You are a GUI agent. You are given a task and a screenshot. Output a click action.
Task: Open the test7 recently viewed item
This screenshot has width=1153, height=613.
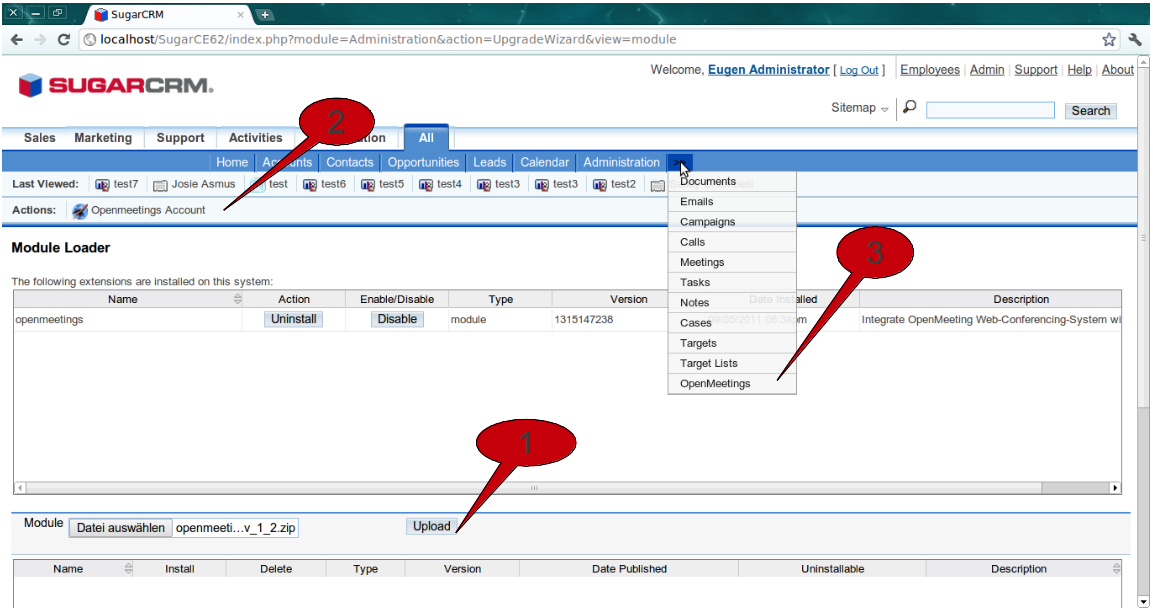[117, 184]
